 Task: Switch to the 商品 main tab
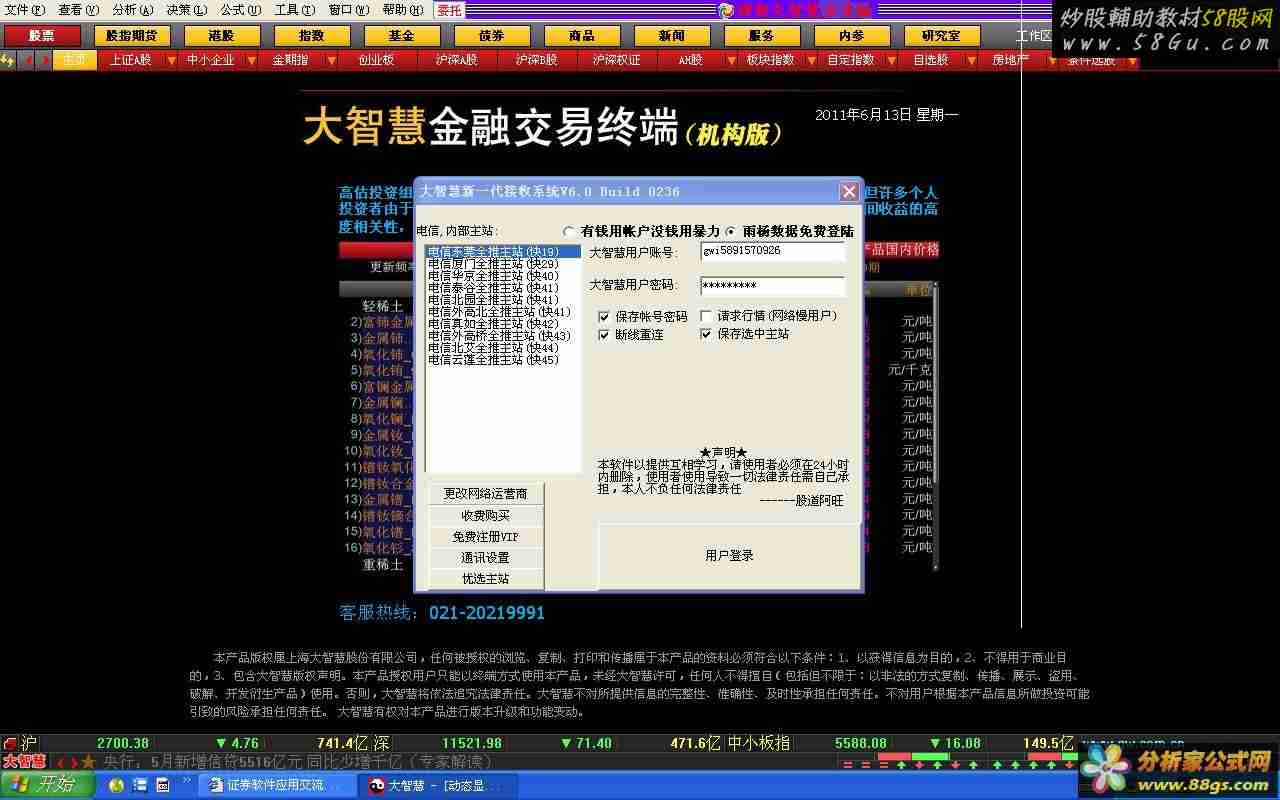tap(582, 36)
